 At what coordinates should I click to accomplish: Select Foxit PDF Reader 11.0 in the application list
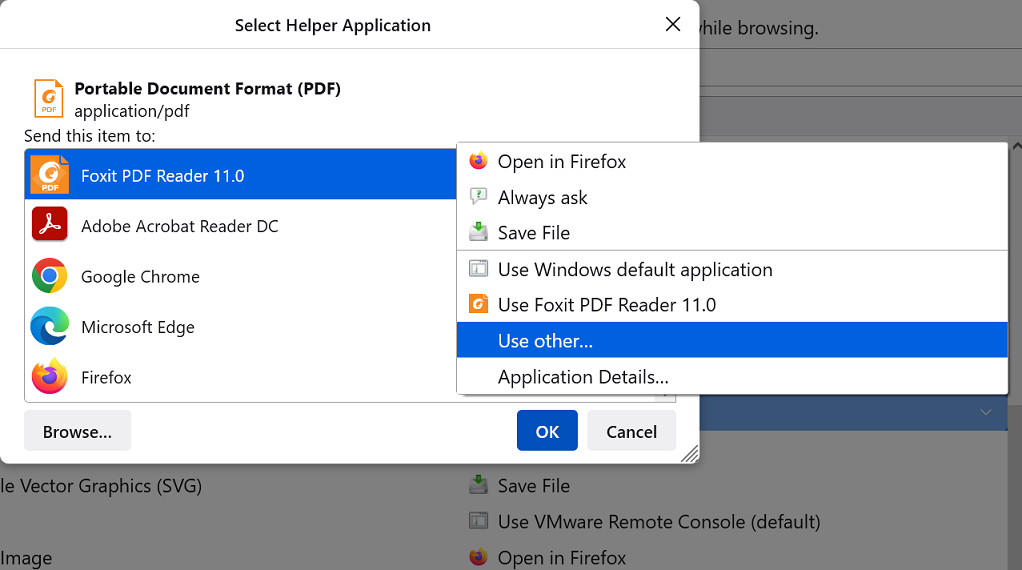click(241, 175)
